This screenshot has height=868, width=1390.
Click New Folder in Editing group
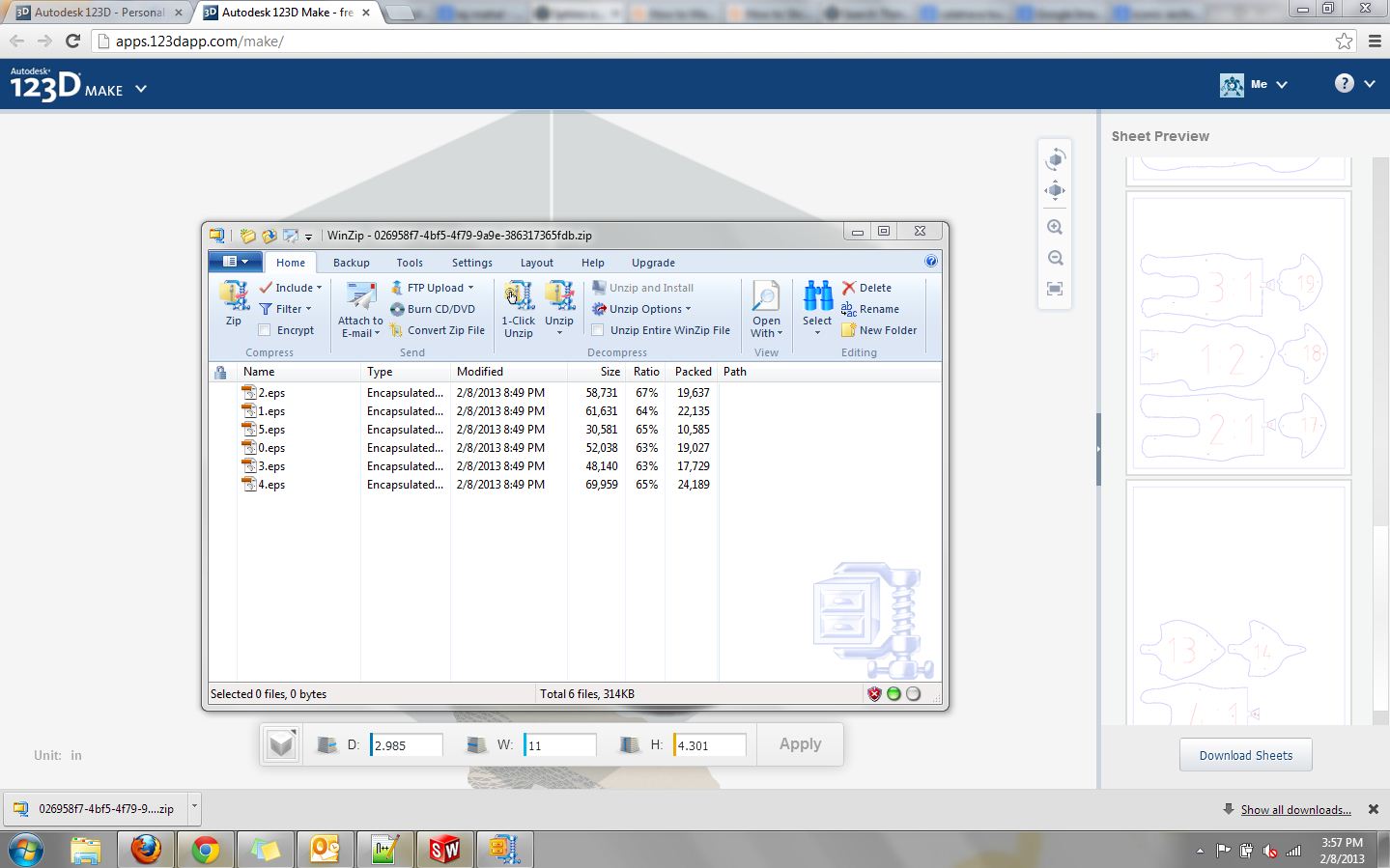click(879, 330)
